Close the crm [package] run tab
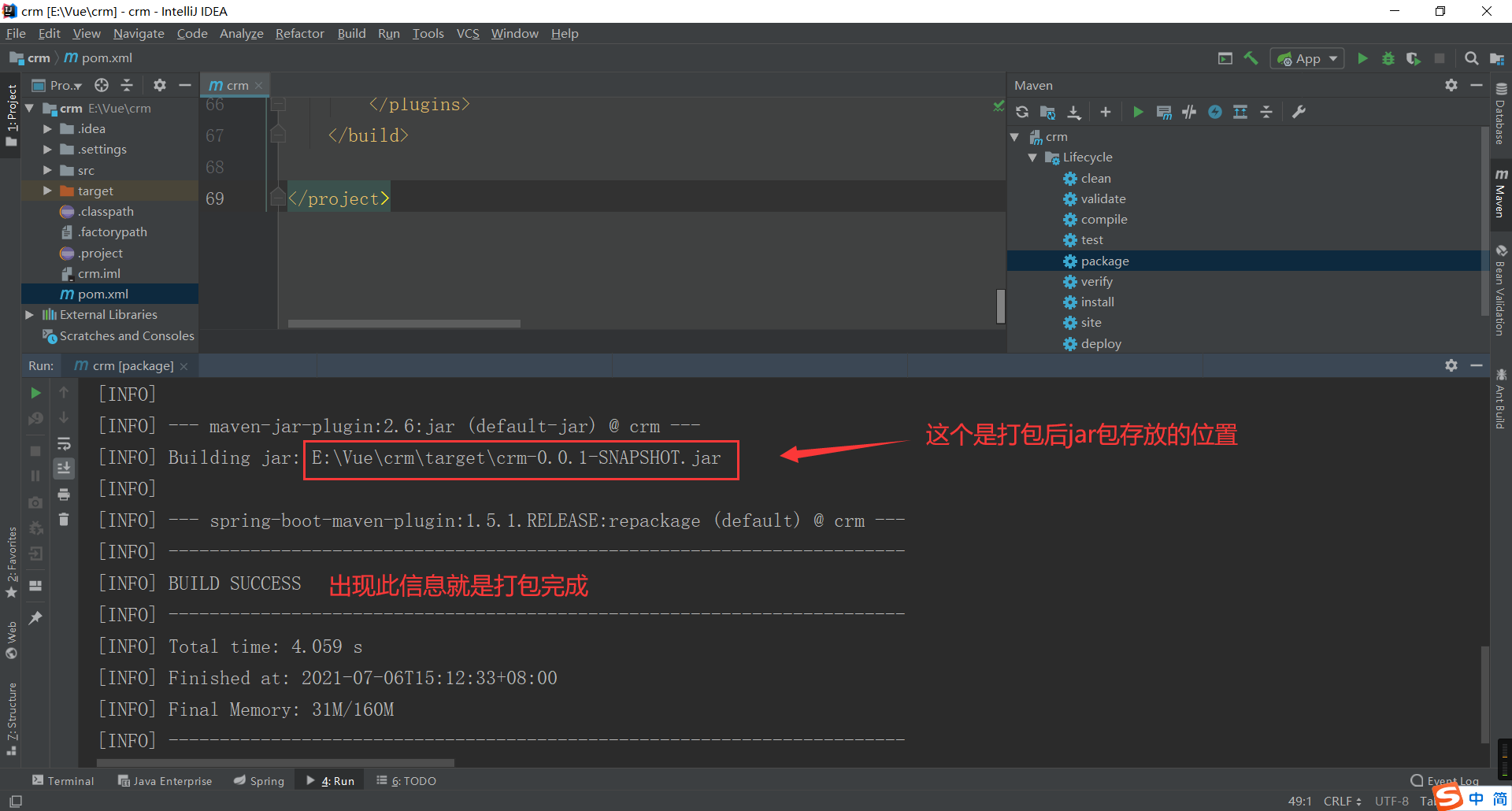 pyautogui.click(x=184, y=366)
